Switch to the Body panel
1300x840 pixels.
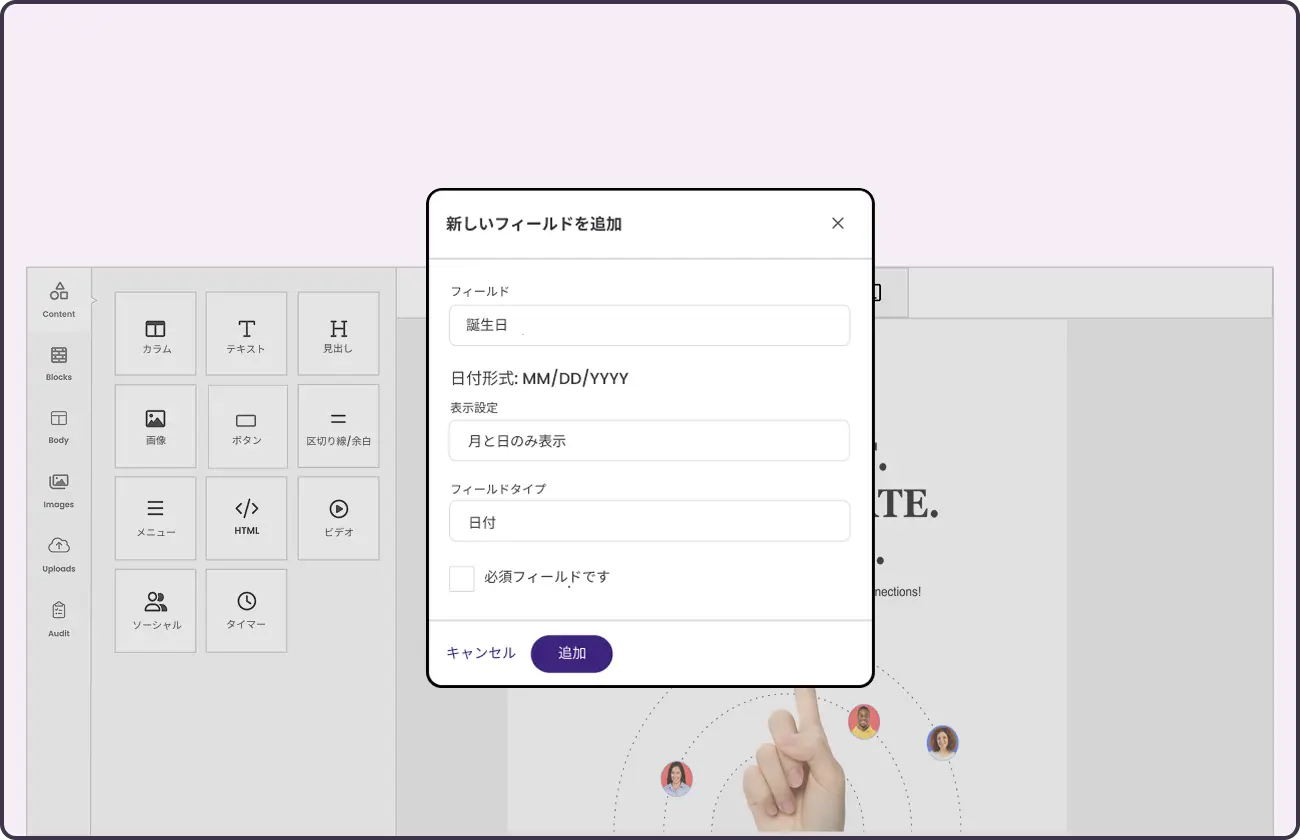coord(58,426)
